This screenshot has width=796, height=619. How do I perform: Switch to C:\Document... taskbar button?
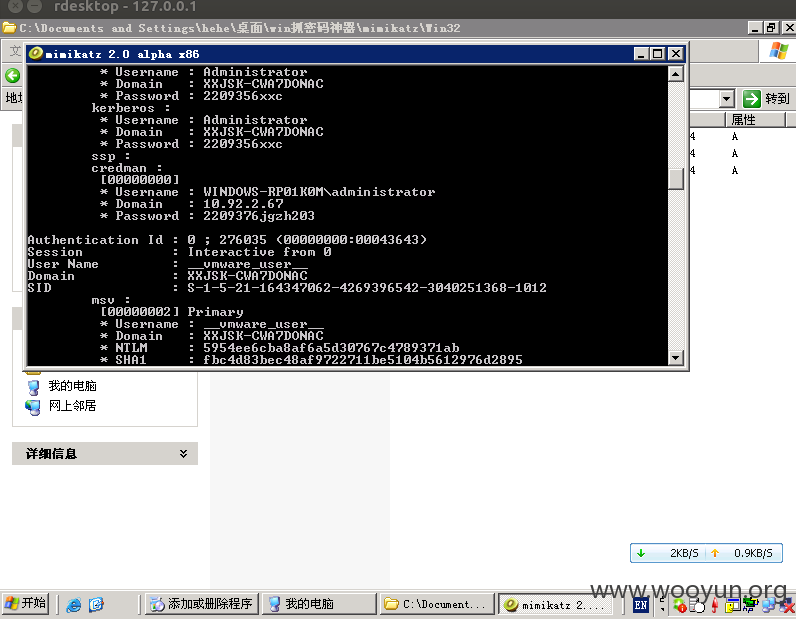click(437, 604)
